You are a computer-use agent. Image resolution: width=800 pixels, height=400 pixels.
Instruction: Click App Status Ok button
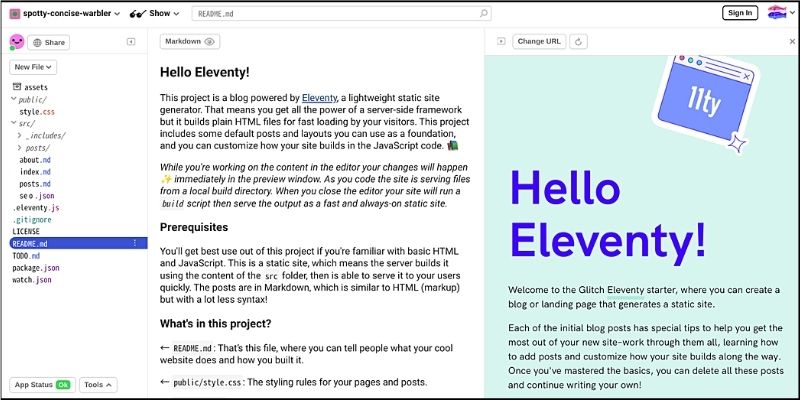(x=42, y=385)
